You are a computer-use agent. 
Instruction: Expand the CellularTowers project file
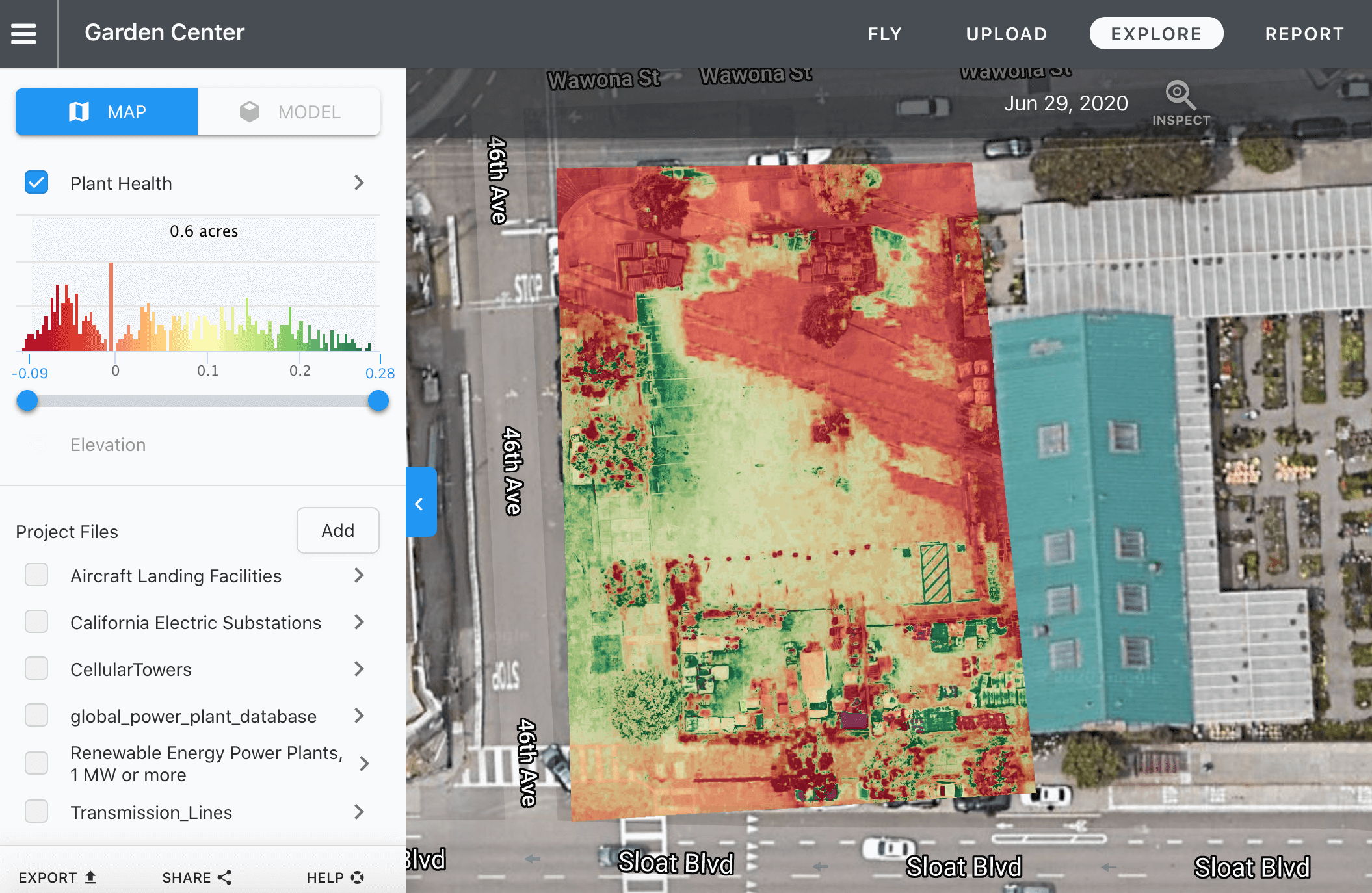point(362,659)
